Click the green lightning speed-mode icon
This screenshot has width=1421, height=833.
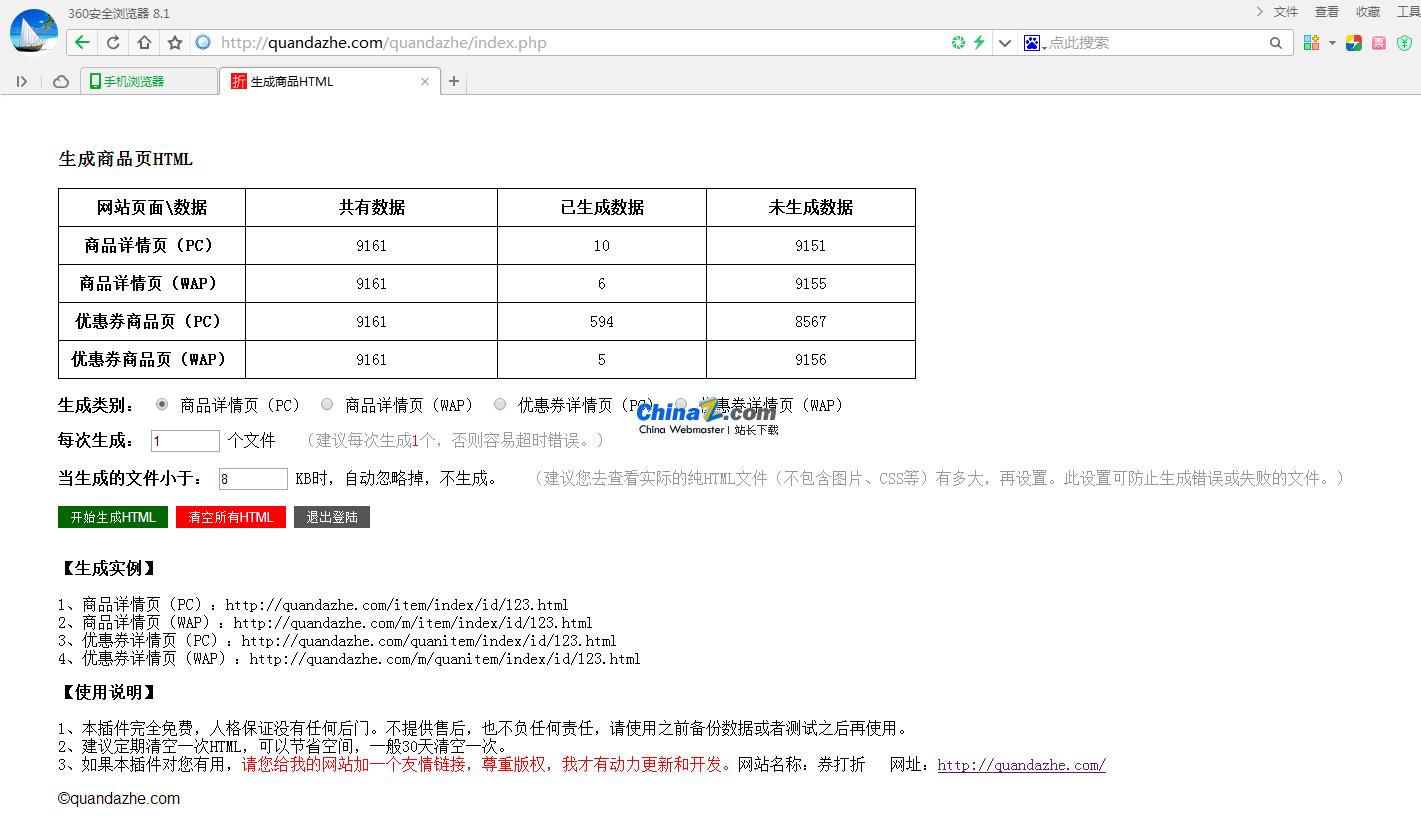tap(979, 42)
